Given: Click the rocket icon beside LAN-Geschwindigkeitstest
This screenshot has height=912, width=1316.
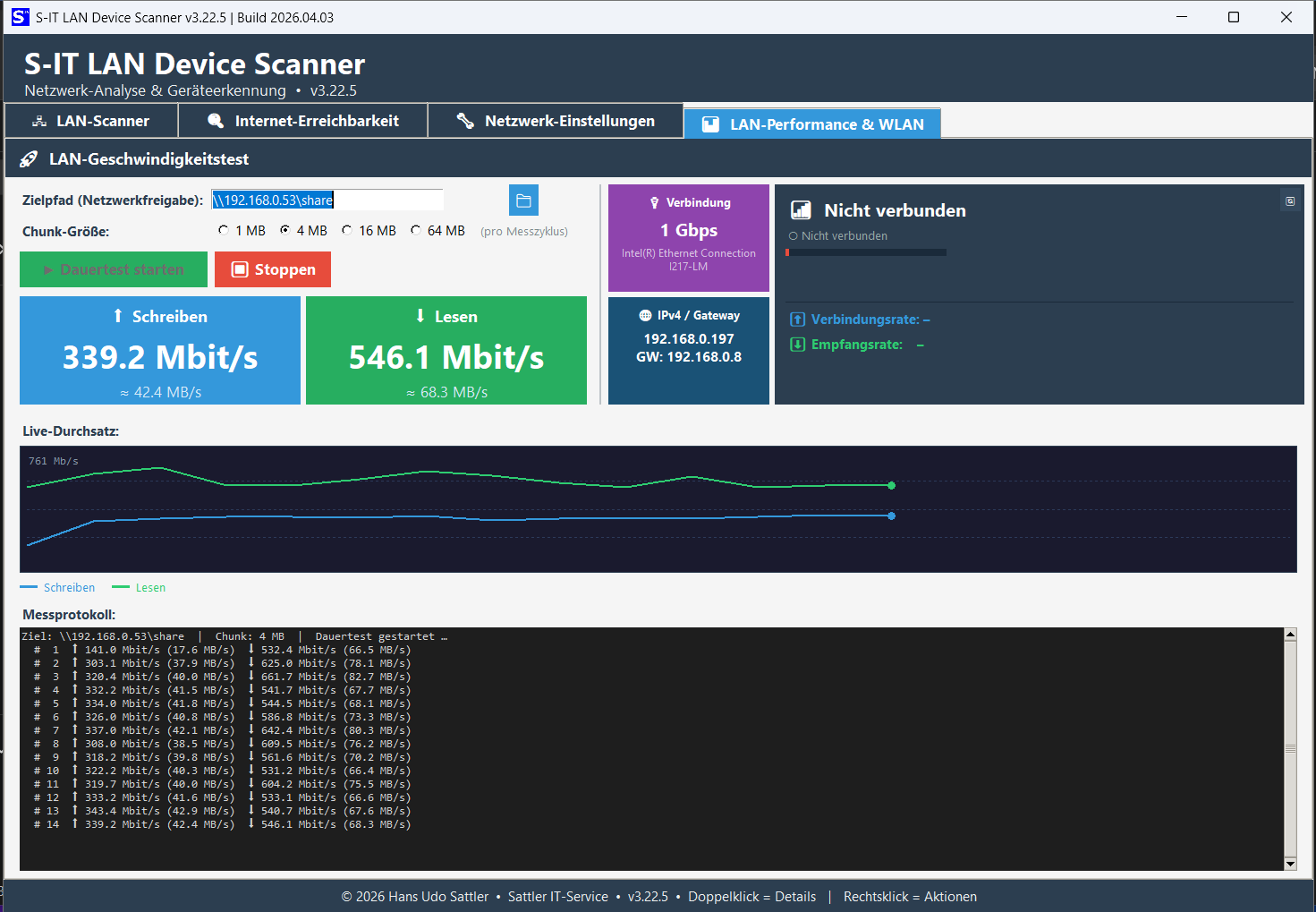Looking at the screenshot, I should 30,158.
